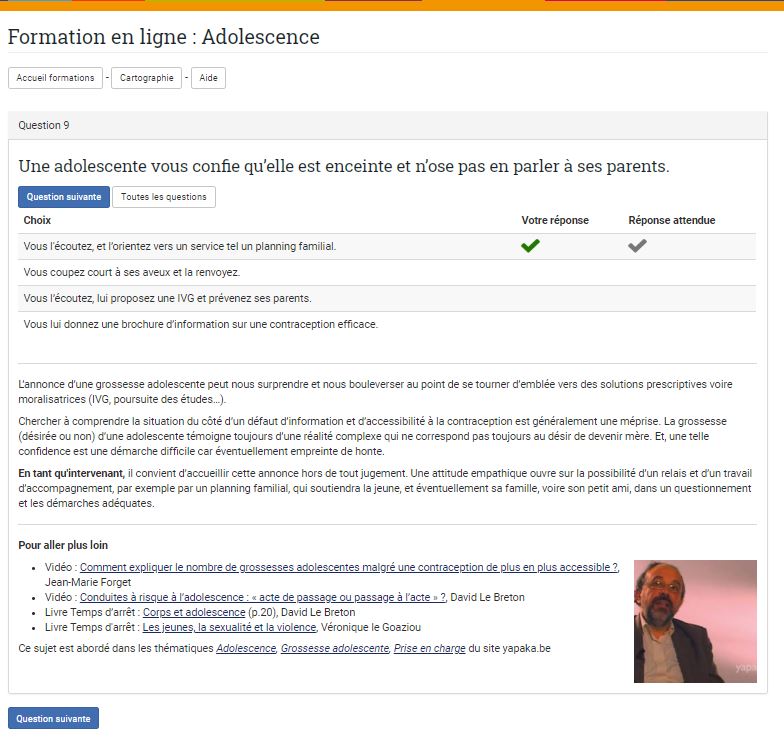
Task: Click the bottom Question suivante button
Action: tap(54, 718)
